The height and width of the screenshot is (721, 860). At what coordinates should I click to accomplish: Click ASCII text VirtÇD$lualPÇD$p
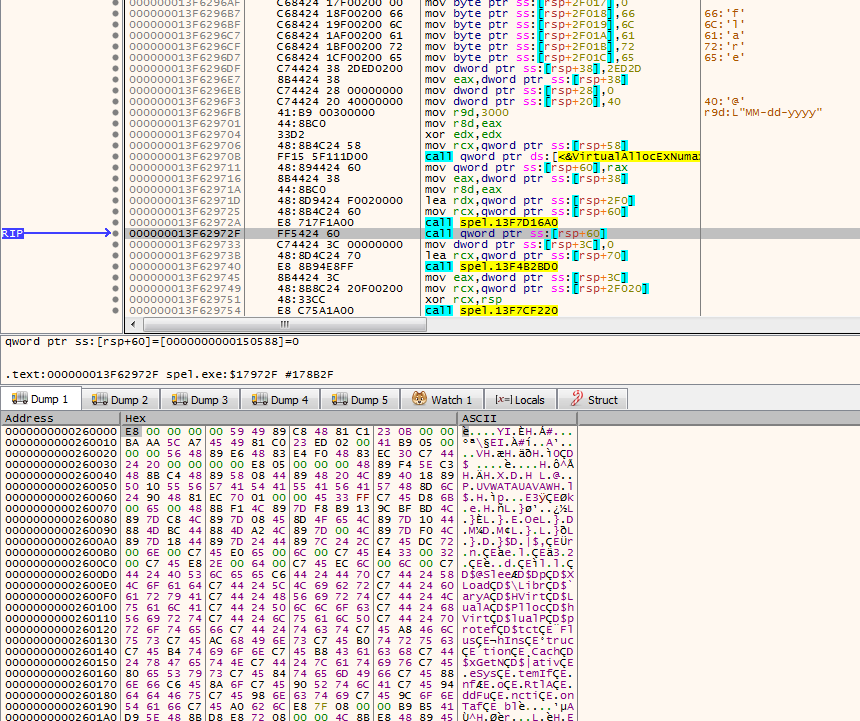click(x=518, y=618)
